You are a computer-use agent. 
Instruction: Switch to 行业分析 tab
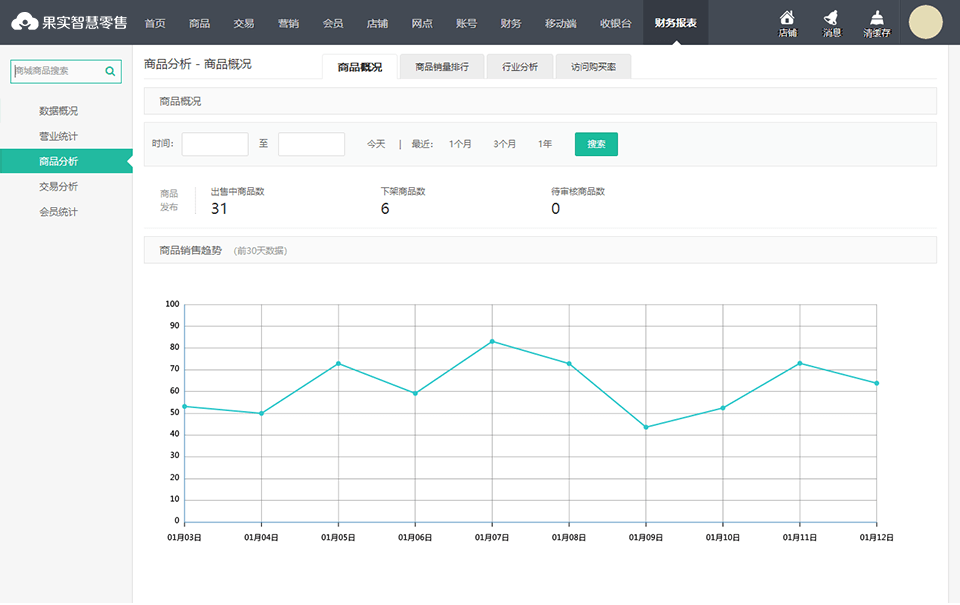520,67
